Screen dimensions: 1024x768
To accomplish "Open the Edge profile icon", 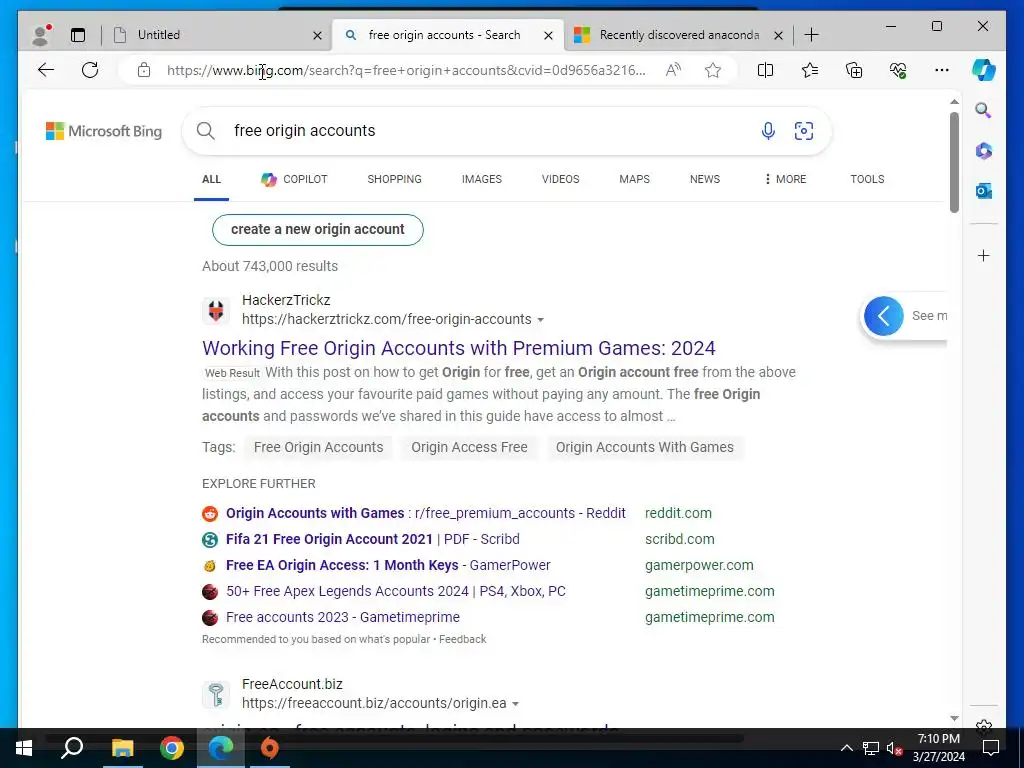I will (41, 35).
